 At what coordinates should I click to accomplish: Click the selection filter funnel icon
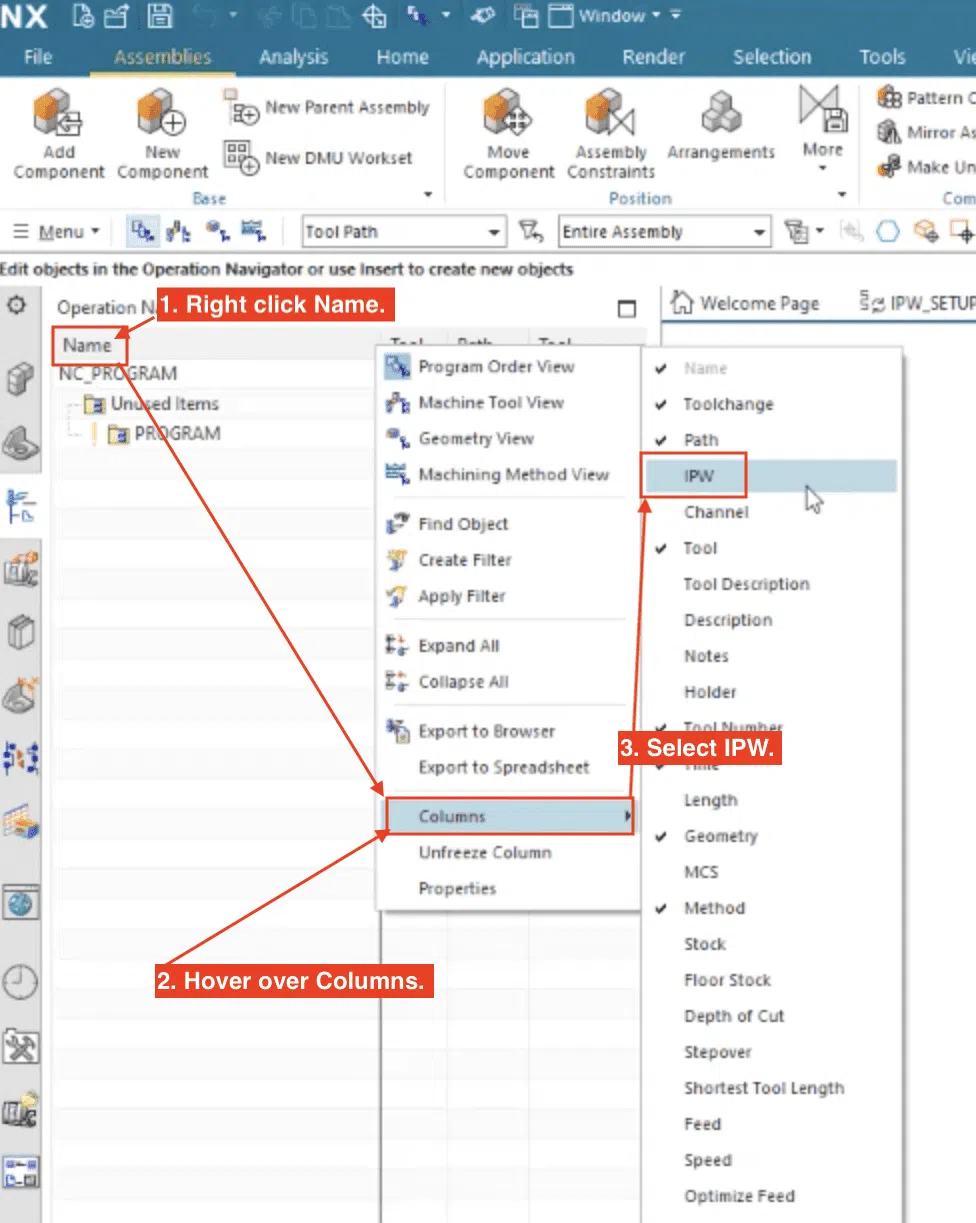point(531,232)
